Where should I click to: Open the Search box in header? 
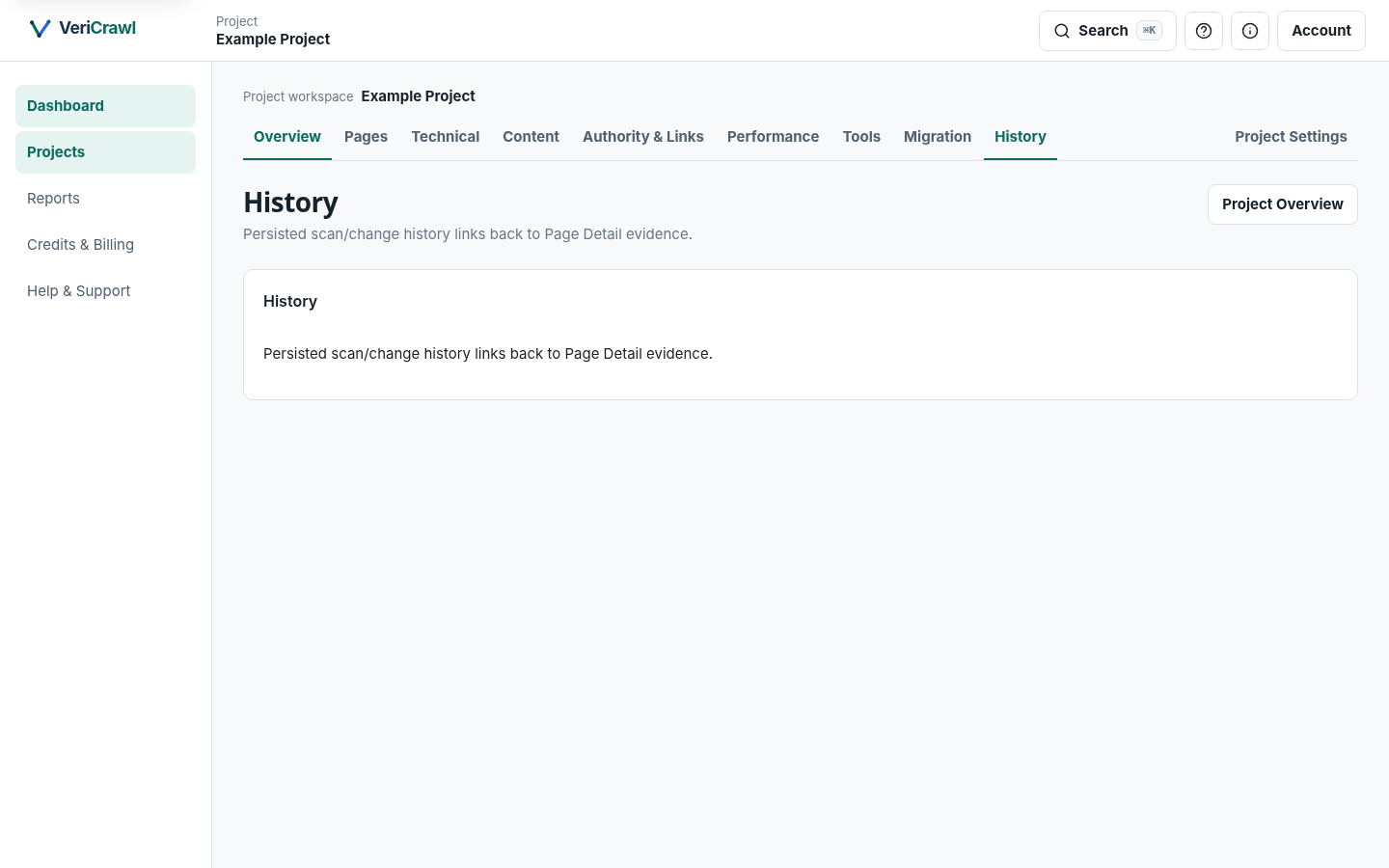tap(1107, 31)
